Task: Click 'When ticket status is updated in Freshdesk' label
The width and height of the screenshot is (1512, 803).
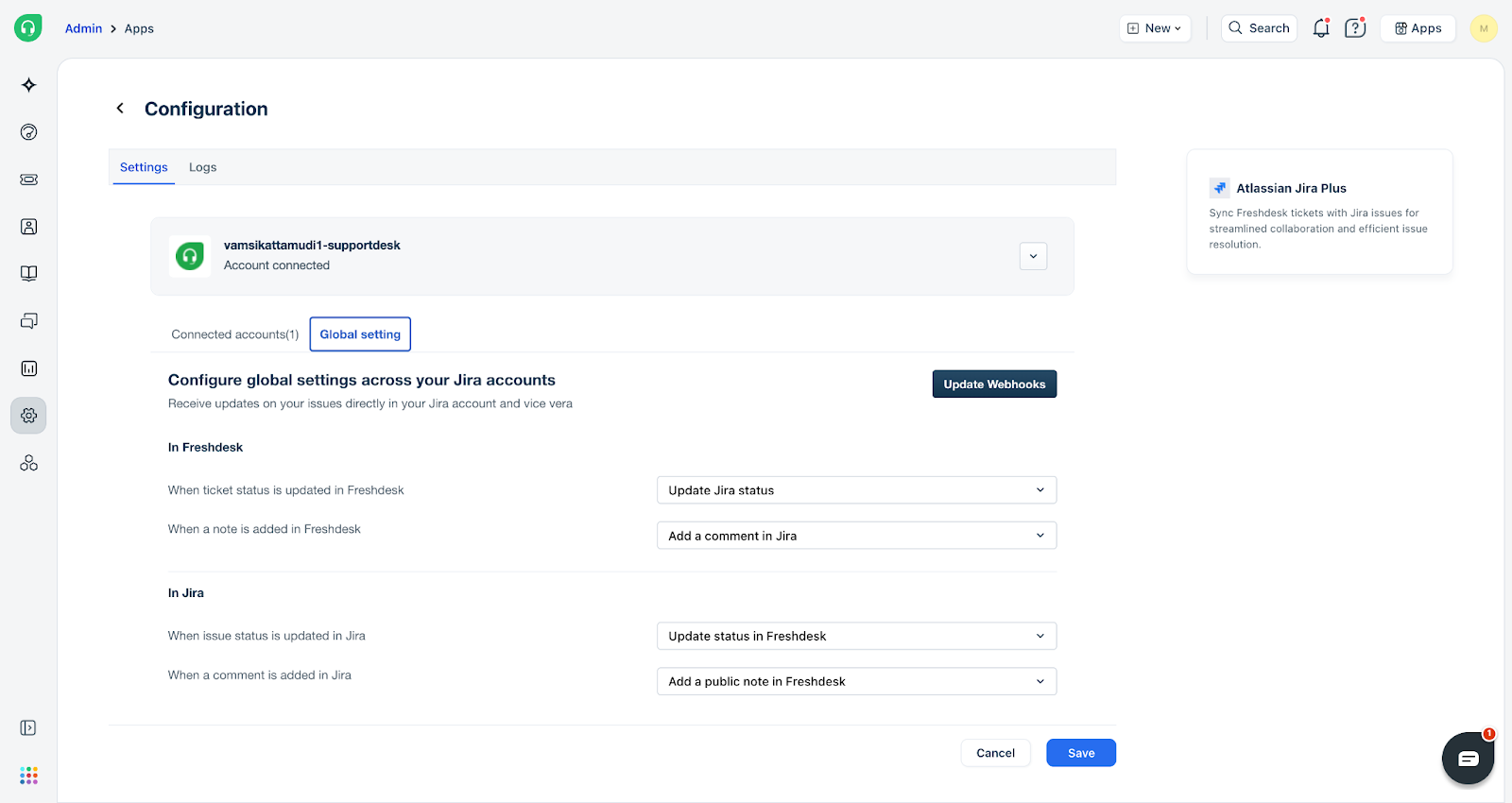Action: coord(285,490)
